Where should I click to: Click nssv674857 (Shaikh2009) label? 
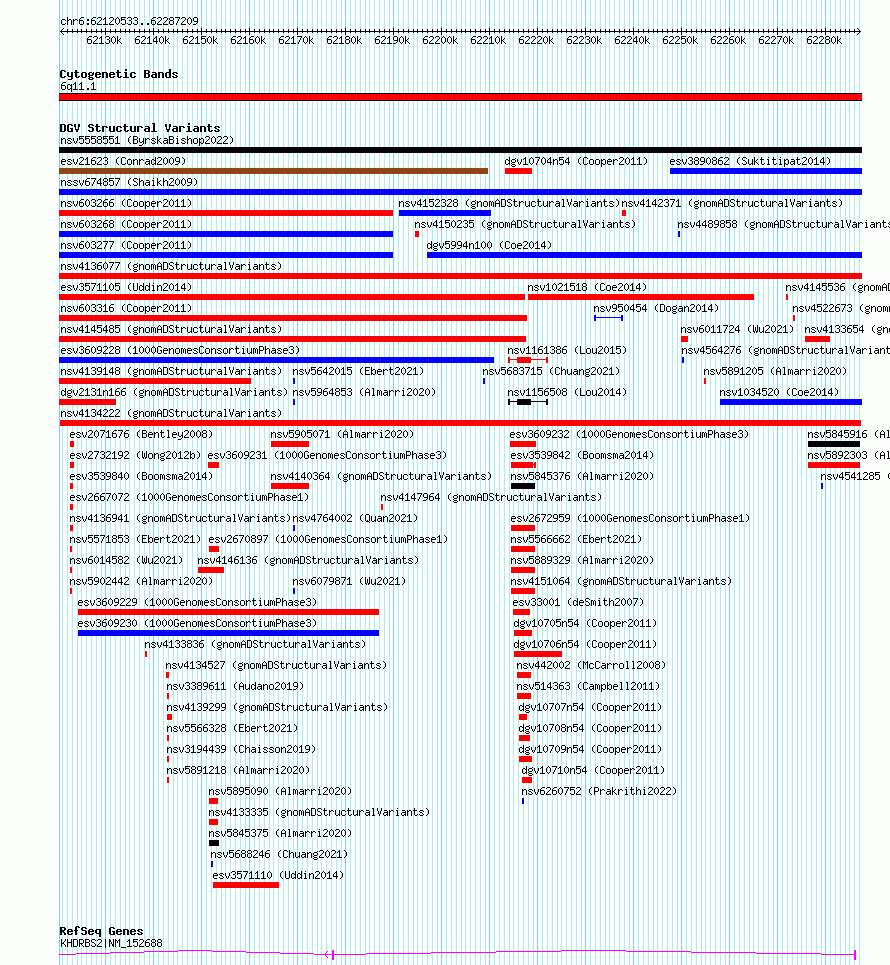pyautogui.click(x=129, y=182)
